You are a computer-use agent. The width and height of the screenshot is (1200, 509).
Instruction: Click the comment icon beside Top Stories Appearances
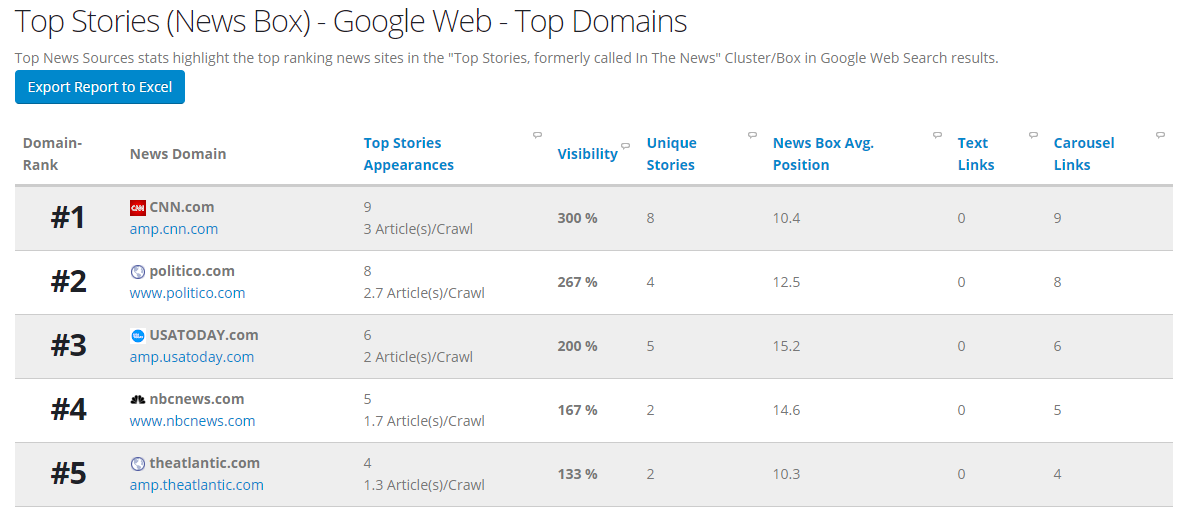[537, 135]
